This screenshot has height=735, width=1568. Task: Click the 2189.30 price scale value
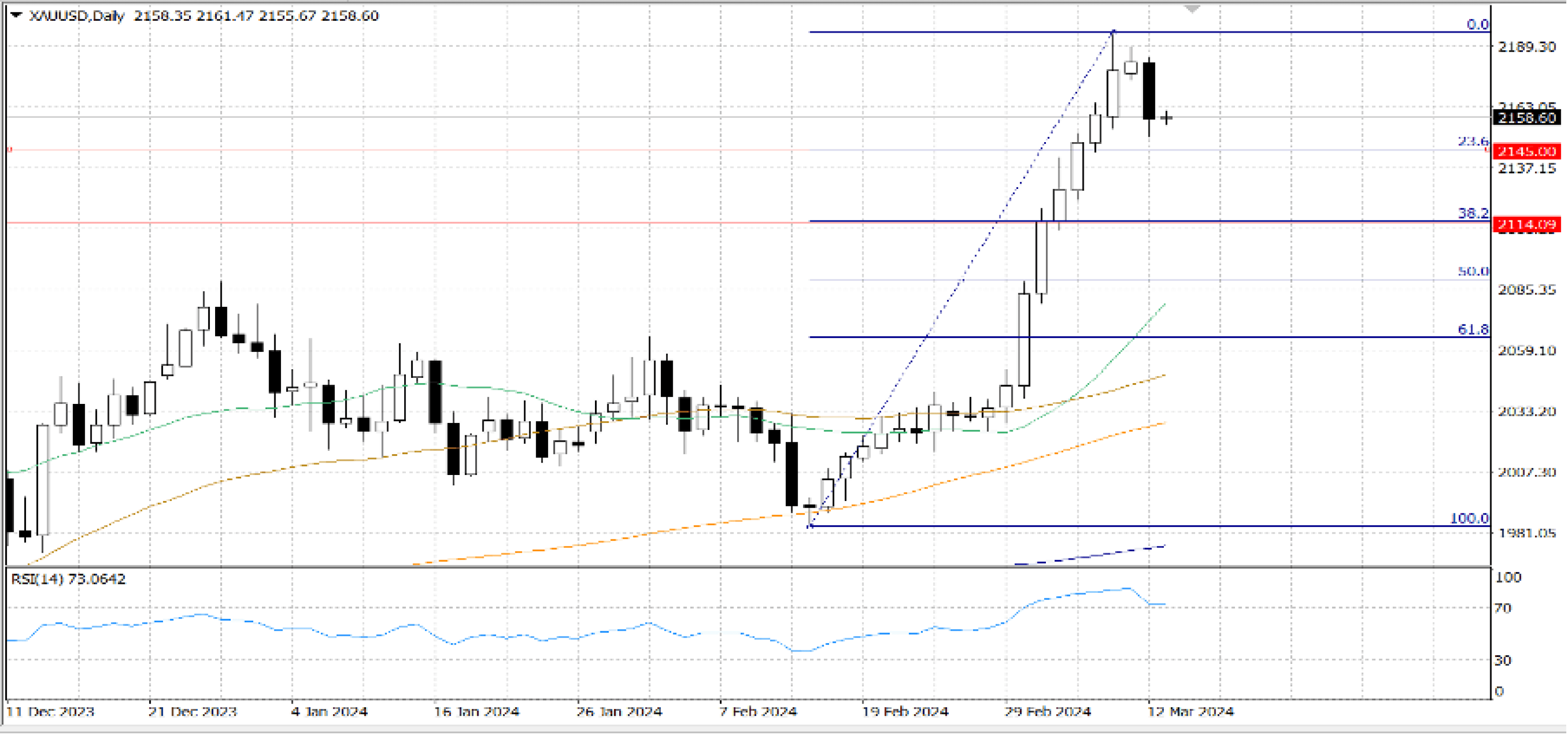coord(1526,47)
